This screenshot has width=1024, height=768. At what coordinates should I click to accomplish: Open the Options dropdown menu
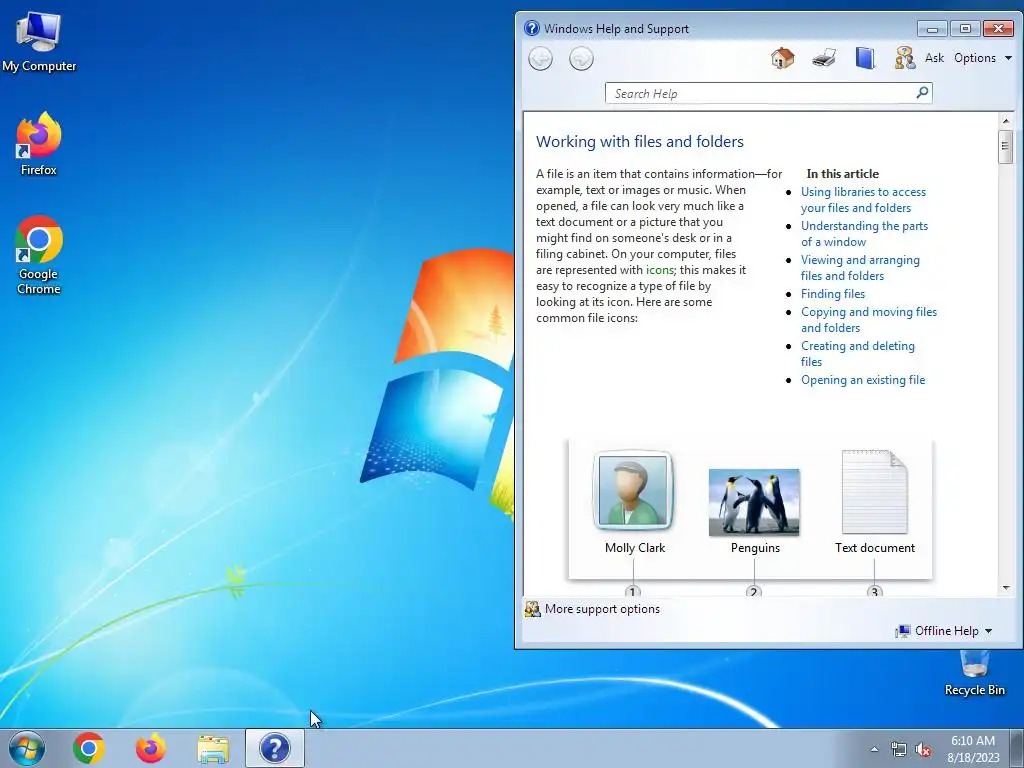click(983, 58)
